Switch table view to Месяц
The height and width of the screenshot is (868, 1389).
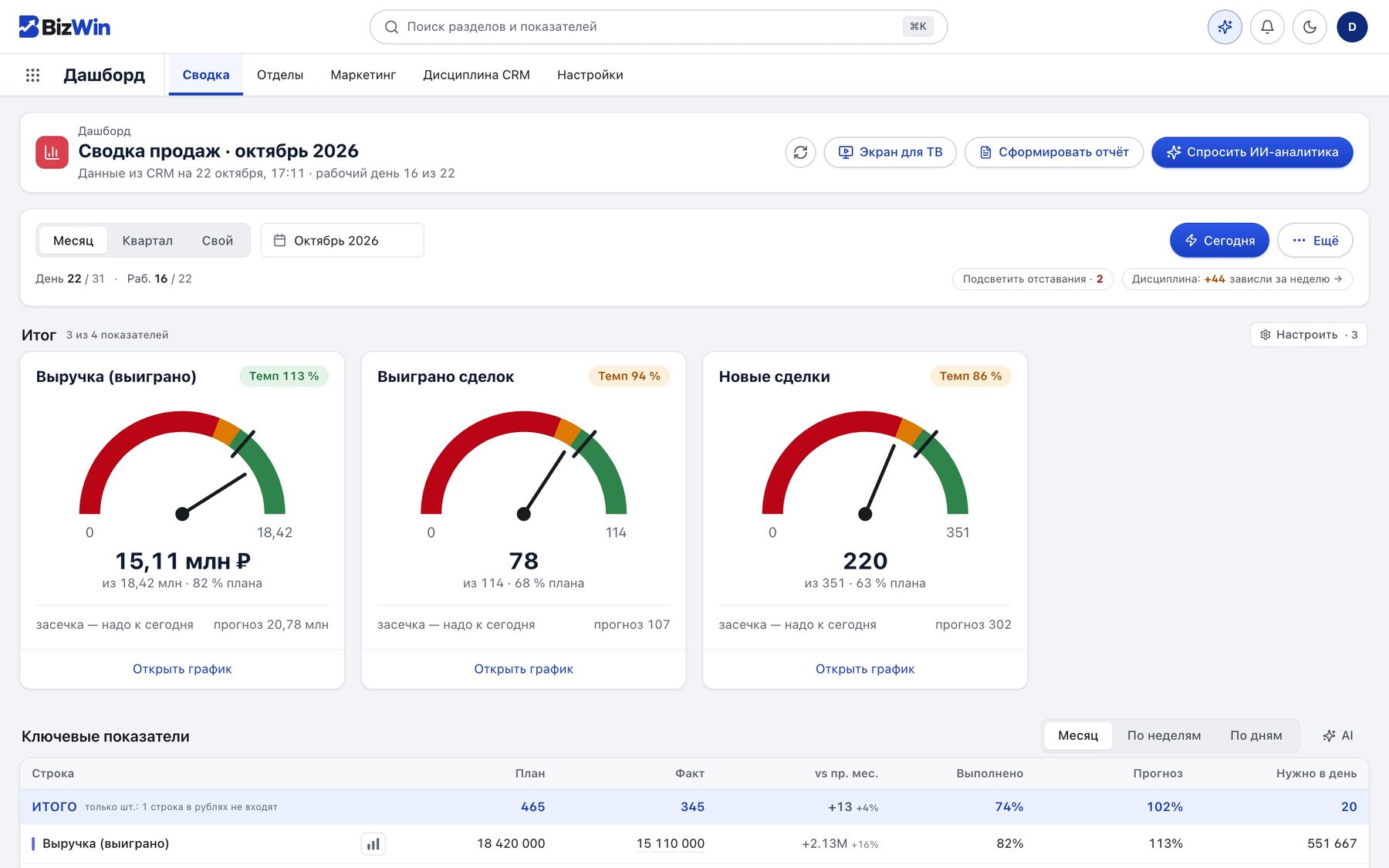(1078, 736)
